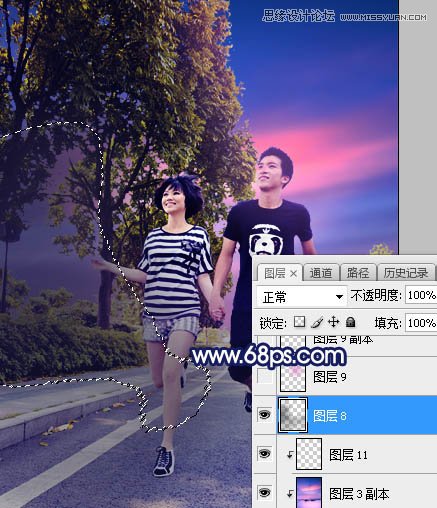437x508 pixels.
Task: Click the 不透明度 opacity label
Action: tap(376, 295)
